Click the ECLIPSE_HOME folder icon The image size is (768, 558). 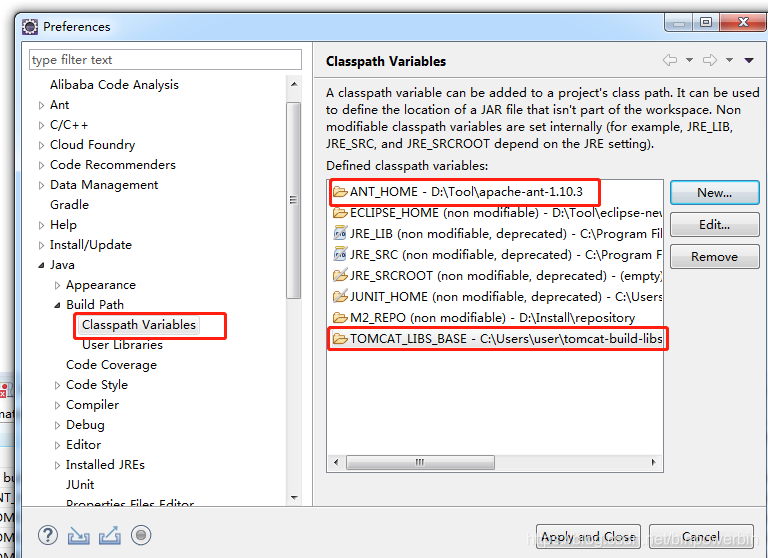[340, 213]
